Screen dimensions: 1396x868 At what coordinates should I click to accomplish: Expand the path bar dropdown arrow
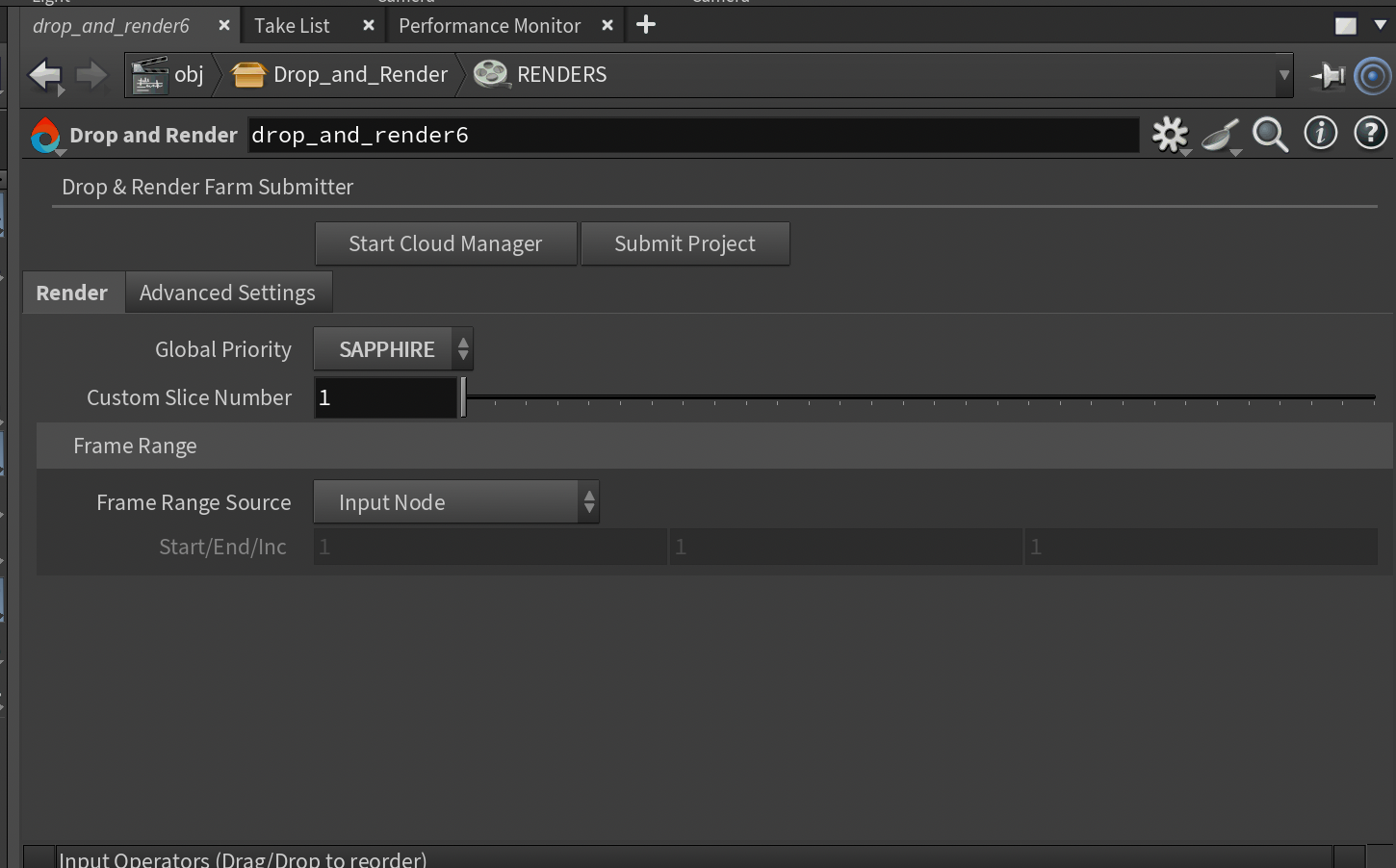[x=1283, y=75]
